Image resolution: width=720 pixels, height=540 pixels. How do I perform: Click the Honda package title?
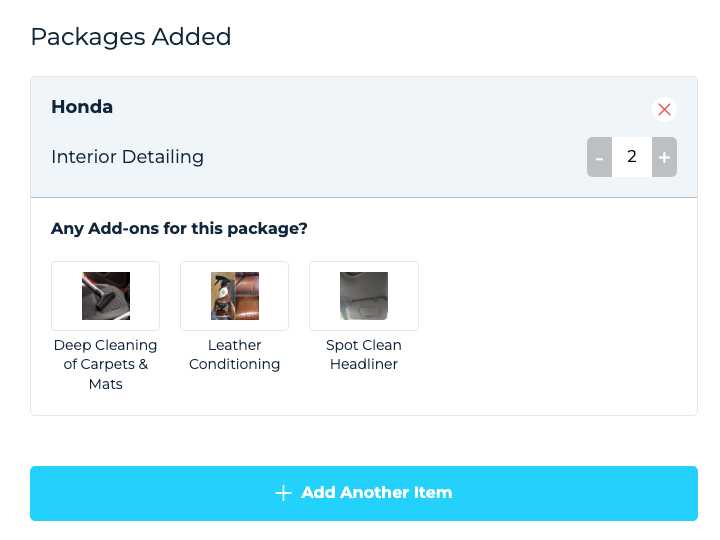click(82, 107)
